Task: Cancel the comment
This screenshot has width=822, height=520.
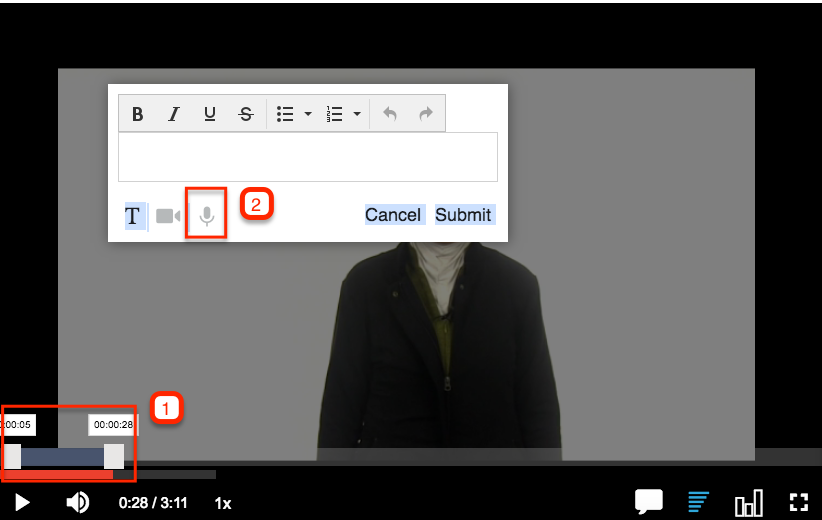Action: point(393,215)
